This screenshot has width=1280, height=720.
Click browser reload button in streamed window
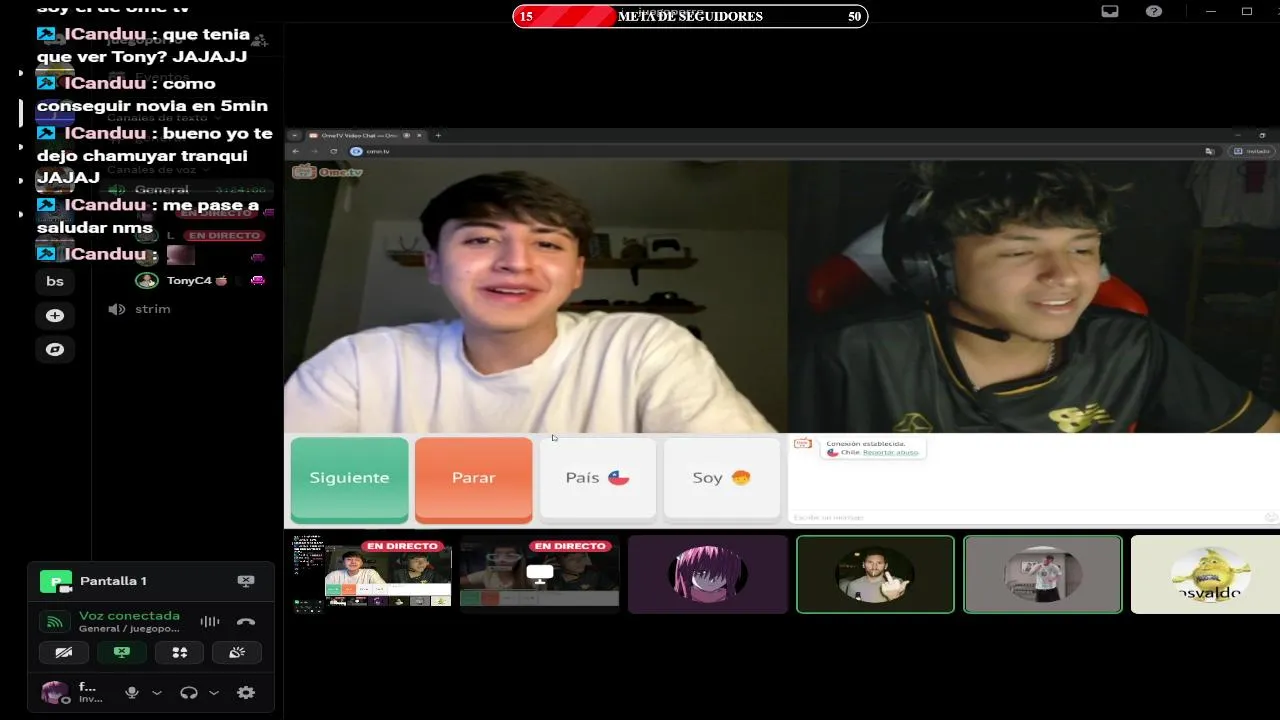tap(333, 151)
